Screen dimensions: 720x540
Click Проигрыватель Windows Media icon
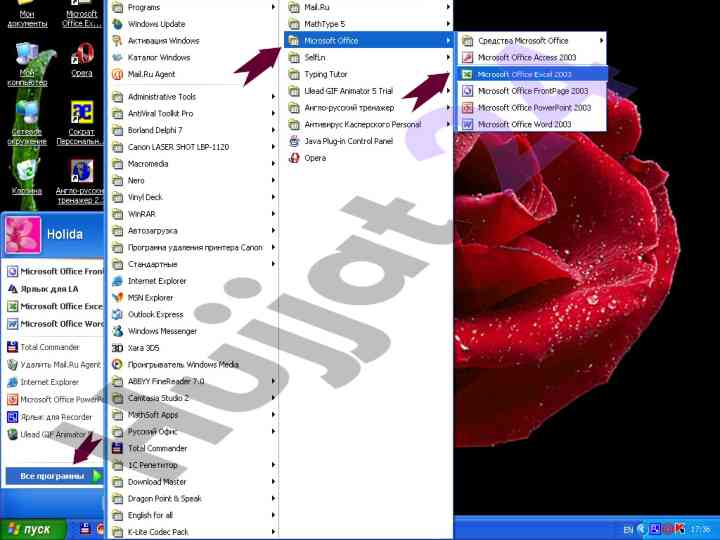point(118,365)
